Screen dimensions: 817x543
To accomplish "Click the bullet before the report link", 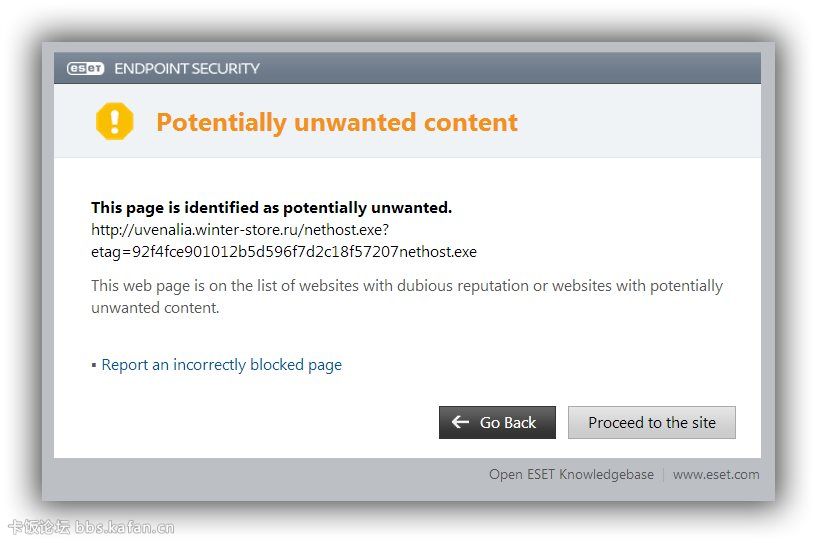I will [x=94, y=366].
